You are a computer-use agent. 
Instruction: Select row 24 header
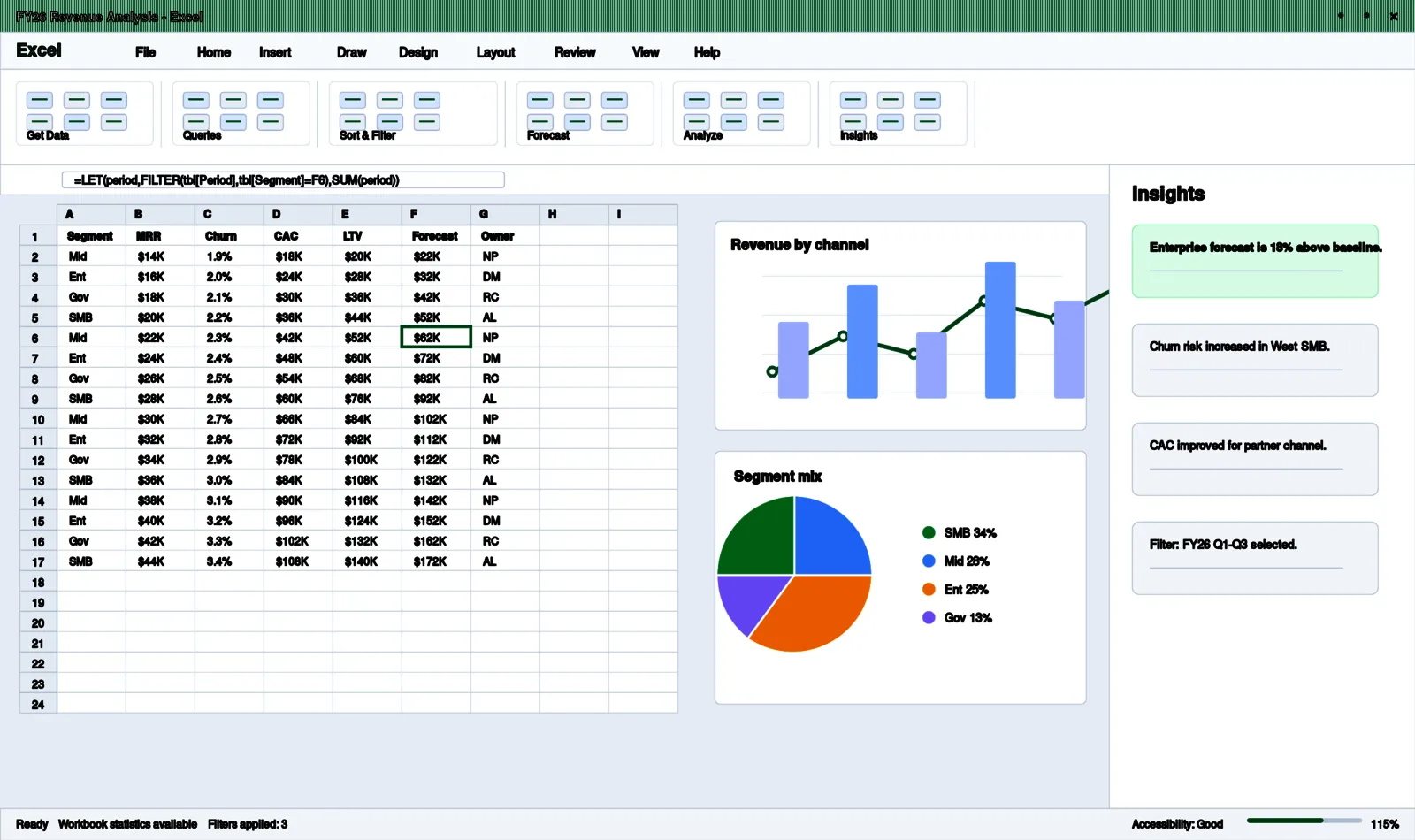click(38, 704)
